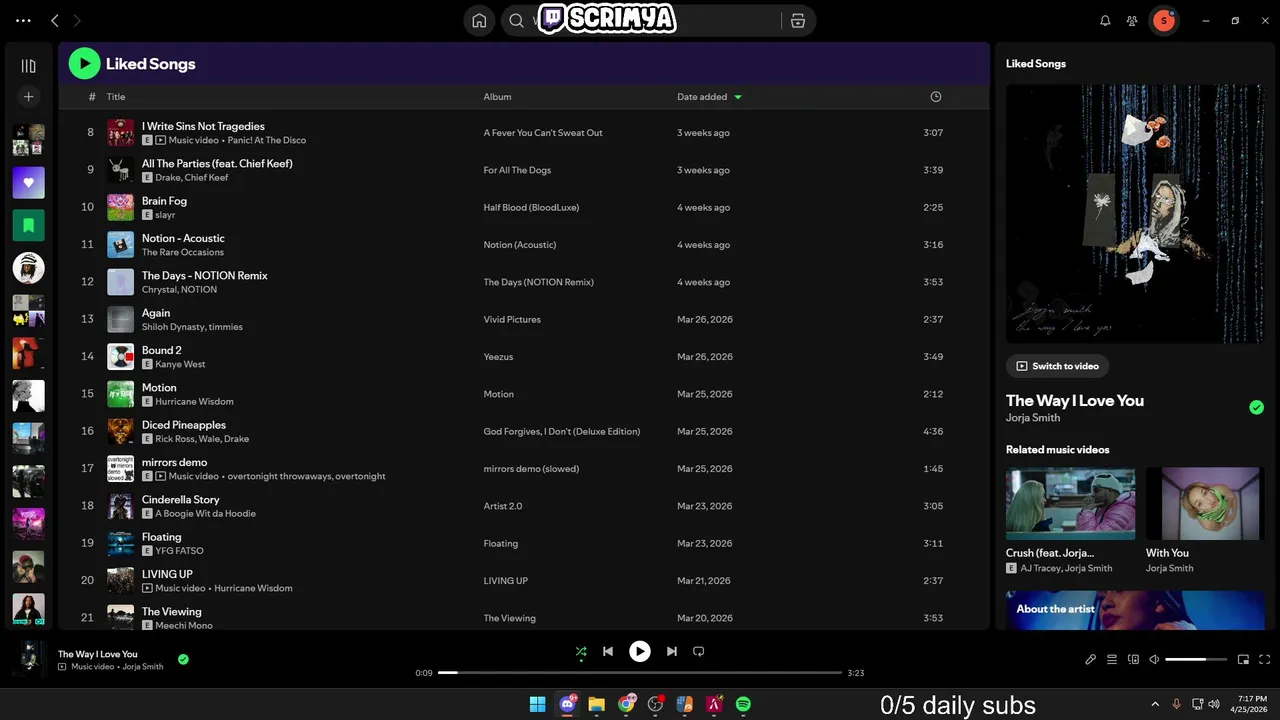Open Spotify from the Windows taskbar

743,704
